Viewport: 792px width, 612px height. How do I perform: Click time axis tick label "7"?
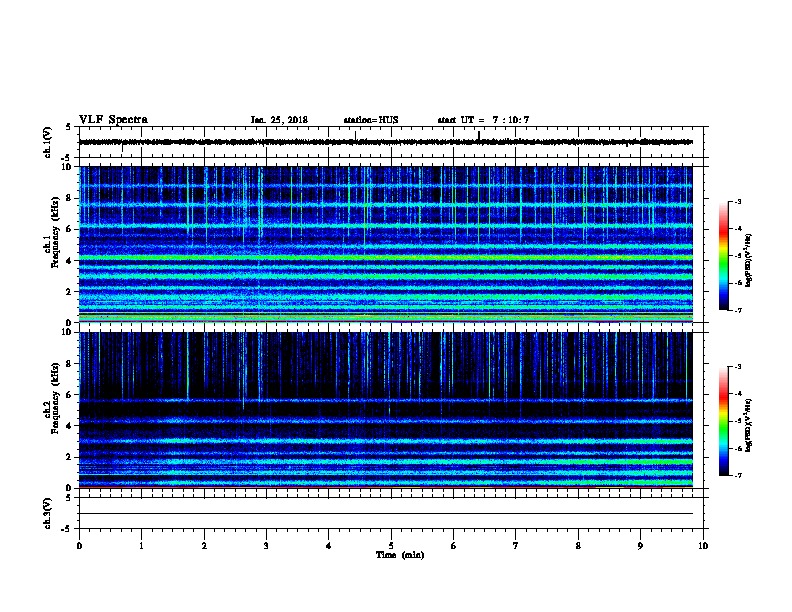[516, 545]
